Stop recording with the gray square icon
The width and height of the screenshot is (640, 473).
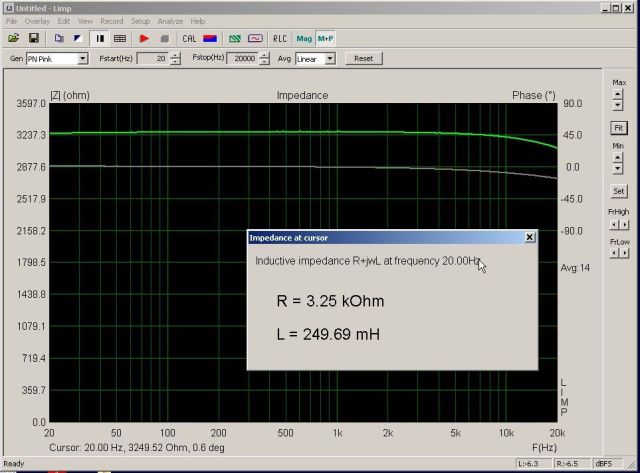164,38
